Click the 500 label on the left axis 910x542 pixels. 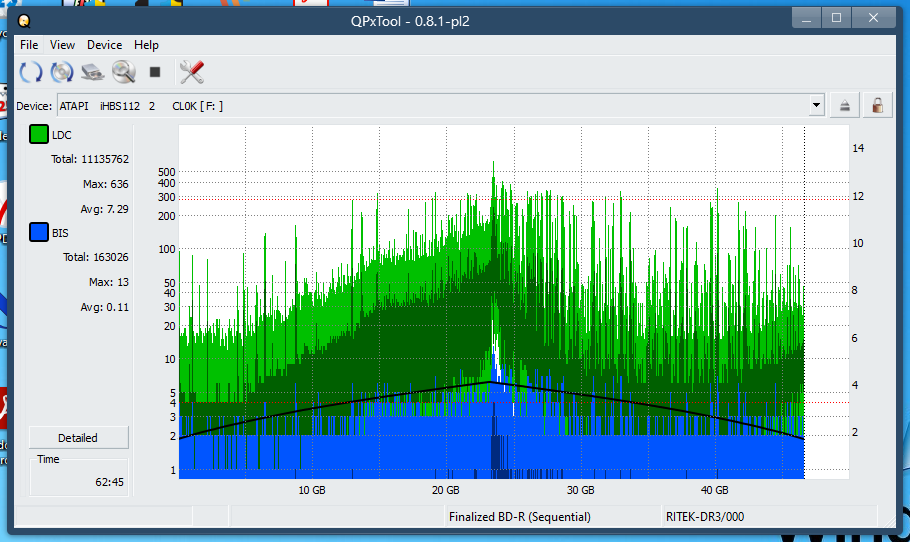[x=167, y=172]
